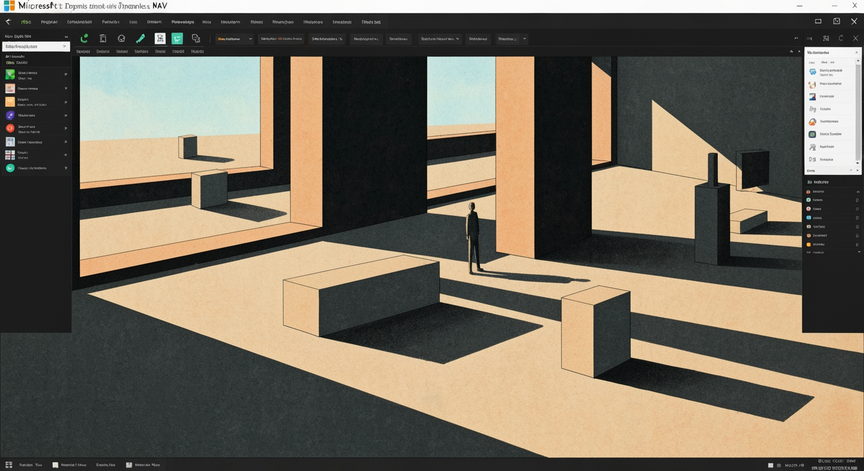Expand the orange square item in left sidebar
This screenshot has width=864, height=471.
tap(66, 102)
